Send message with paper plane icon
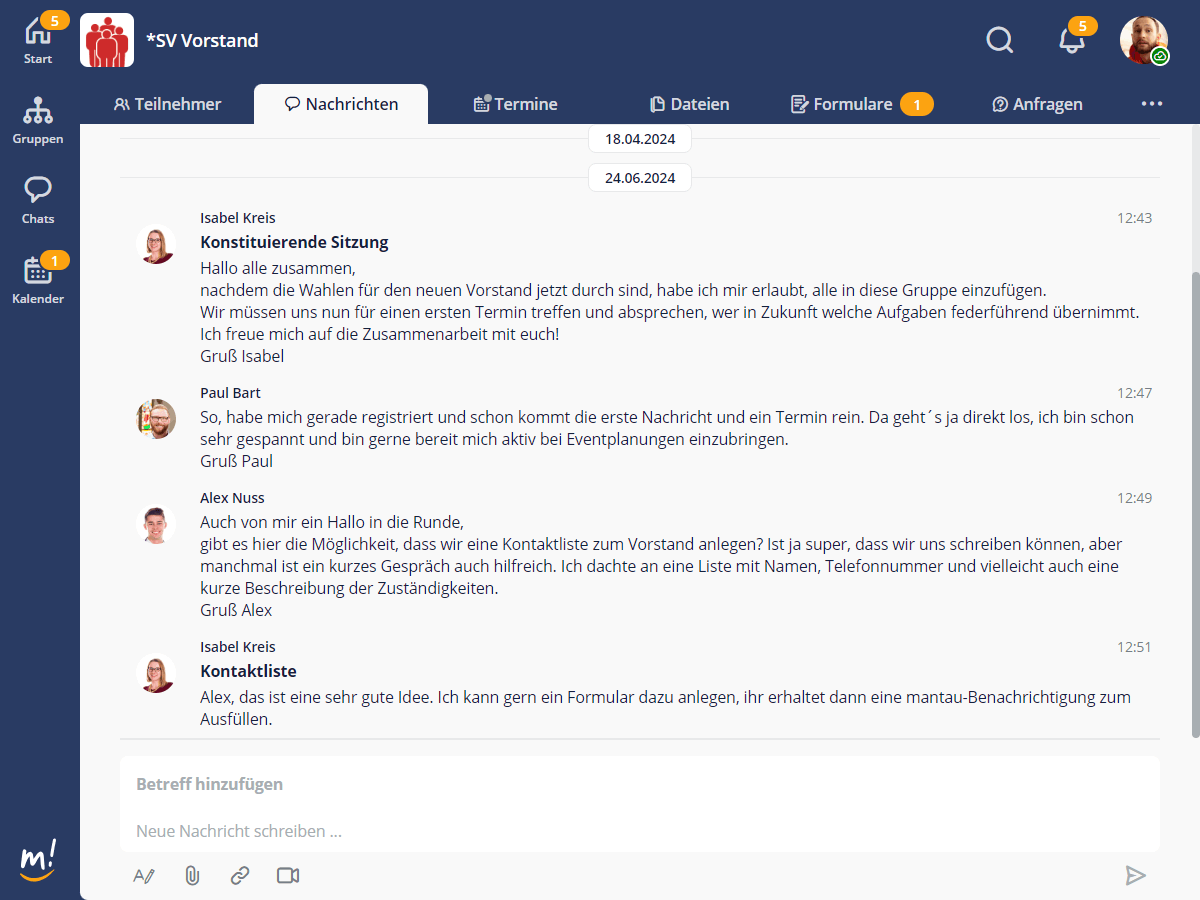The width and height of the screenshot is (1200, 900). [x=1135, y=876]
